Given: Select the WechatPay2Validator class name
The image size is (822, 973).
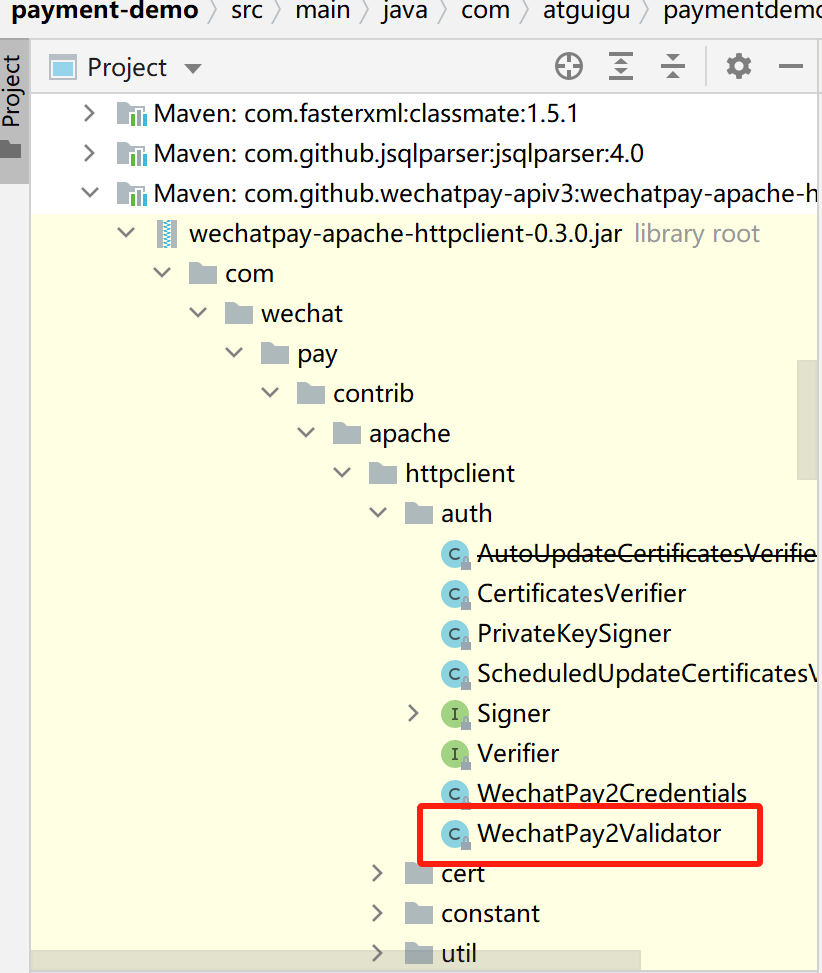Looking at the screenshot, I should tap(599, 833).
